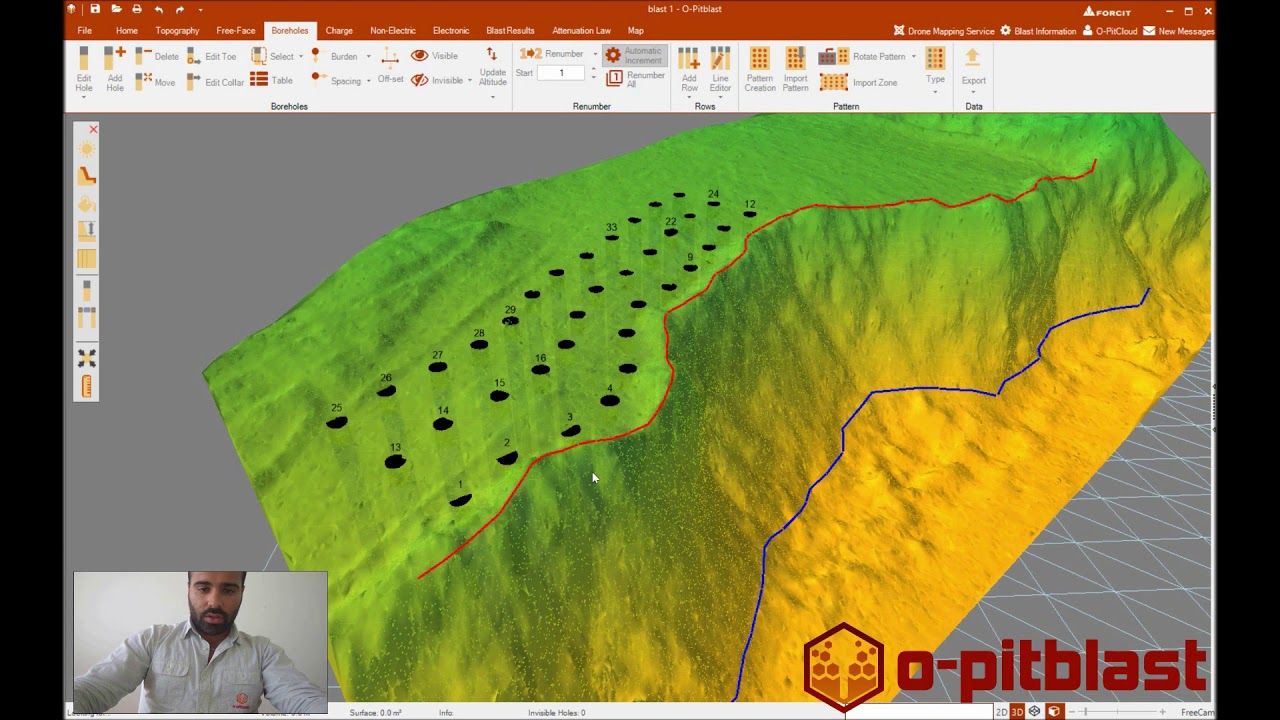
Task: Click the zoom slider in status bar
Action: (x=1116, y=712)
